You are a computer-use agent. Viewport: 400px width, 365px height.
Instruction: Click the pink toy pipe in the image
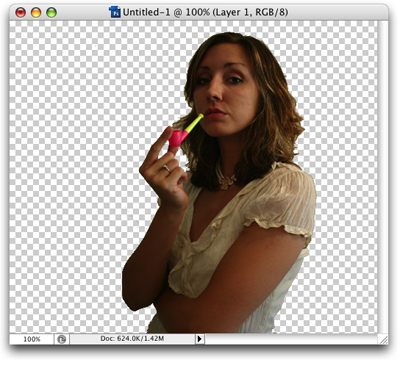point(185,131)
